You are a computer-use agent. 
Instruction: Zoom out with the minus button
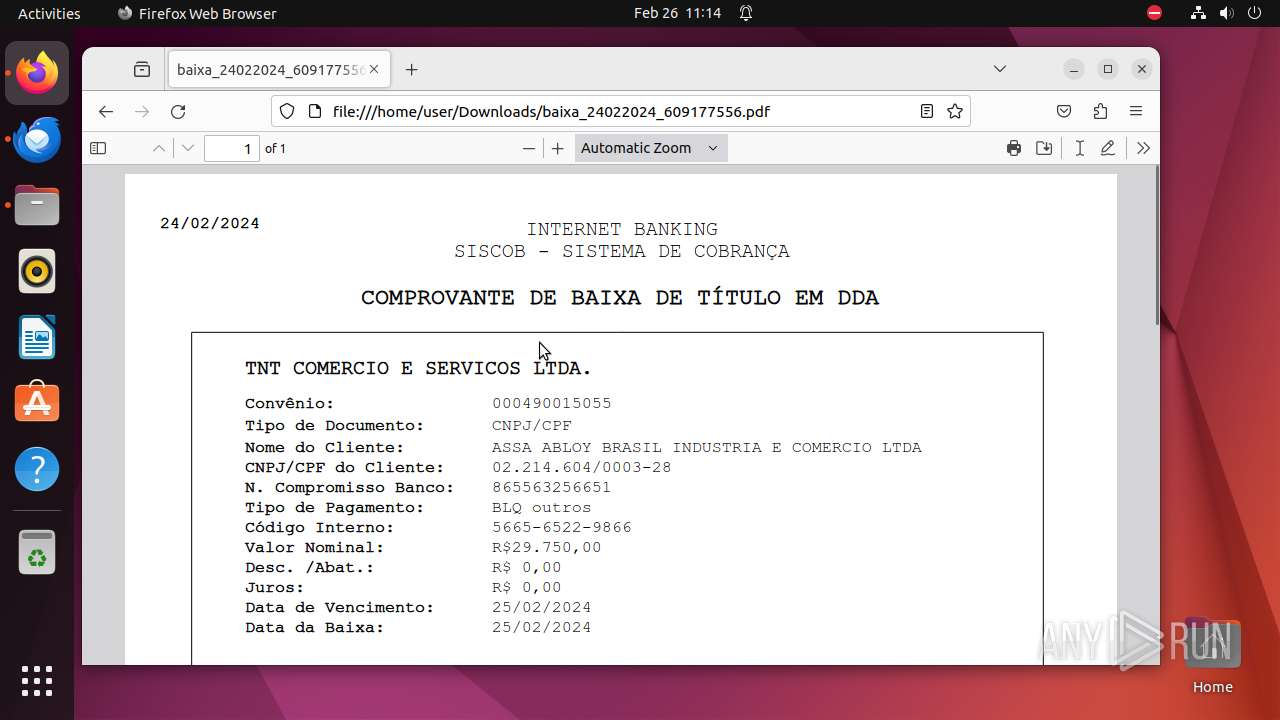click(529, 148)
